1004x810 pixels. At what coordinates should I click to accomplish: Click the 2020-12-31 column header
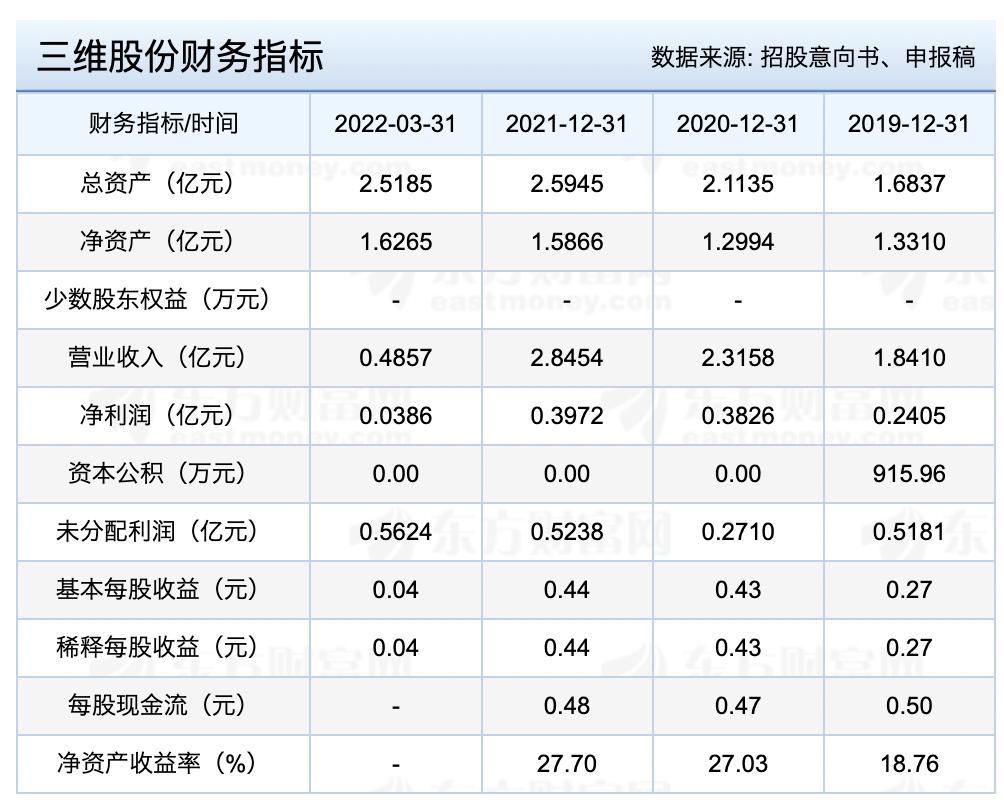coord(737,124)
